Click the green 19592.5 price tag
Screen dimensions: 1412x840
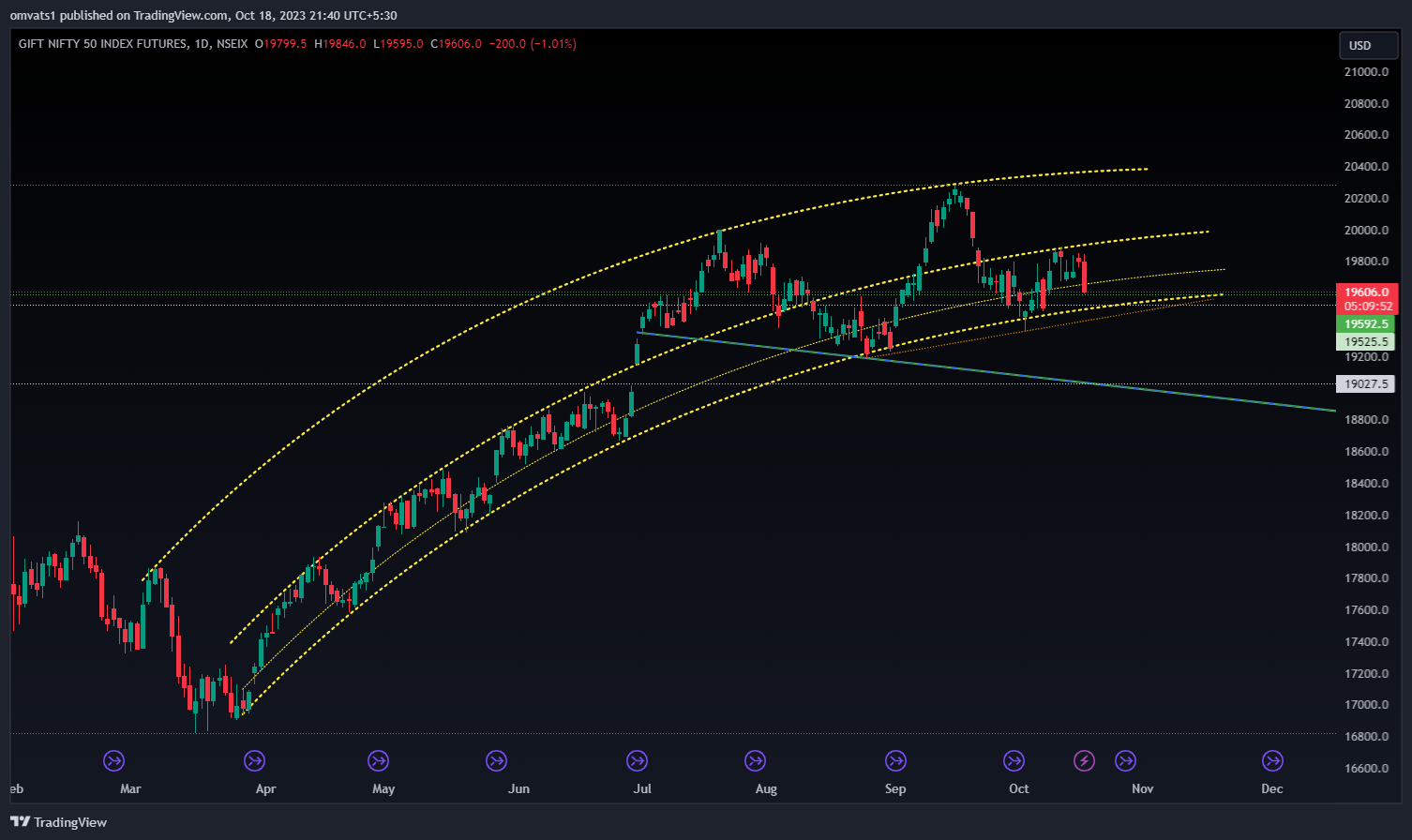[1365, 324]
